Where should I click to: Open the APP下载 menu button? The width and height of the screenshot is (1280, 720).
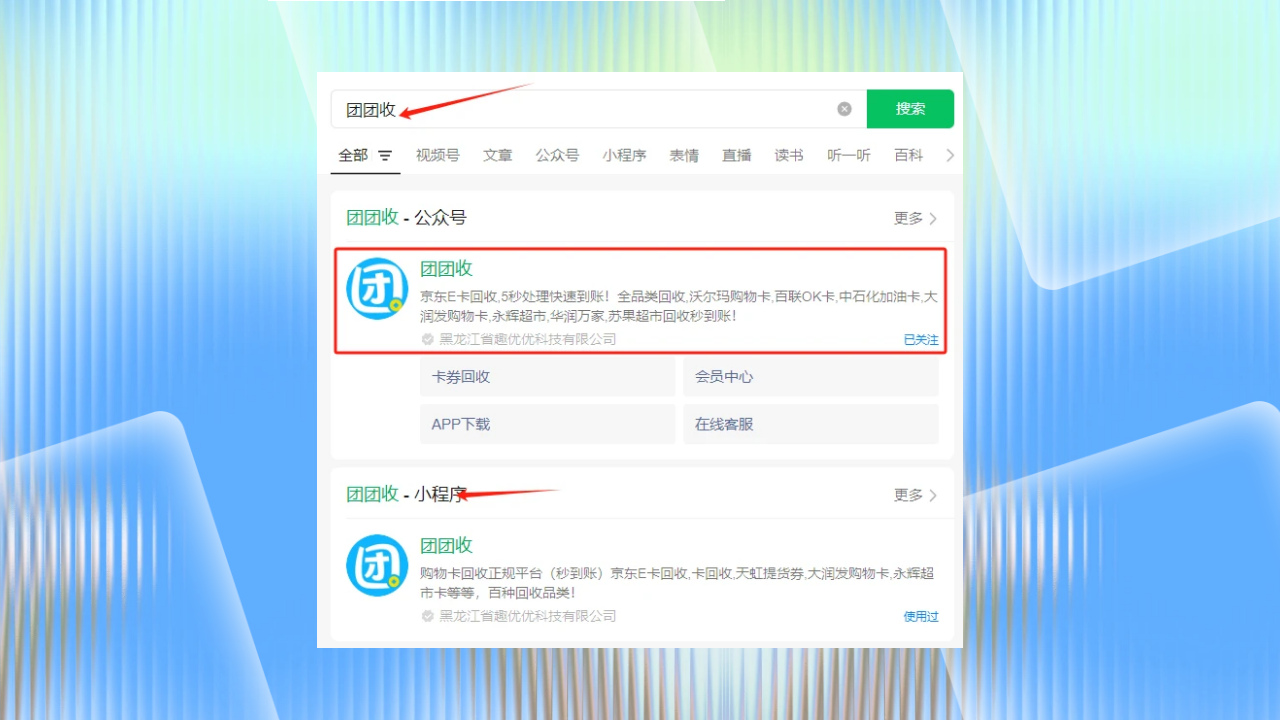548,424
